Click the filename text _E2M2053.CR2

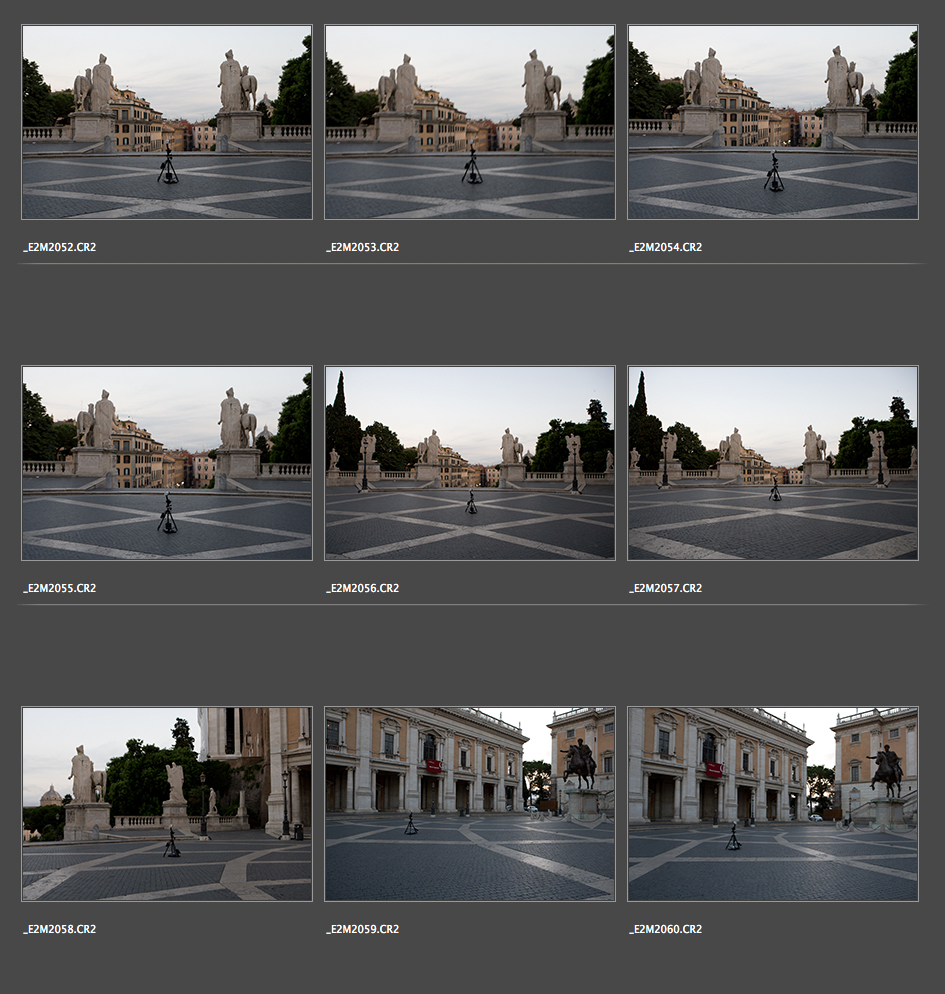[363, 247]
